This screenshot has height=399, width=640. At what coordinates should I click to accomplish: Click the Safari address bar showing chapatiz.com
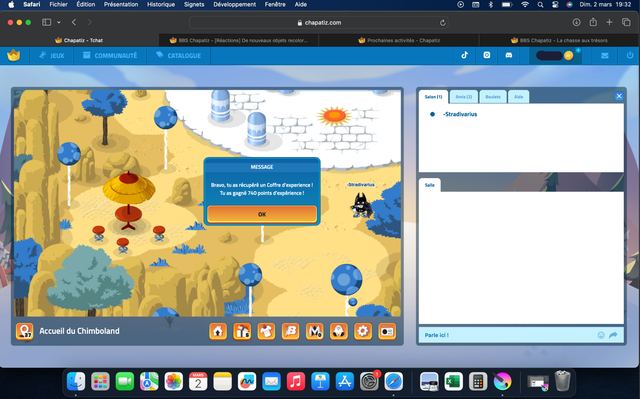coord(318,22)
